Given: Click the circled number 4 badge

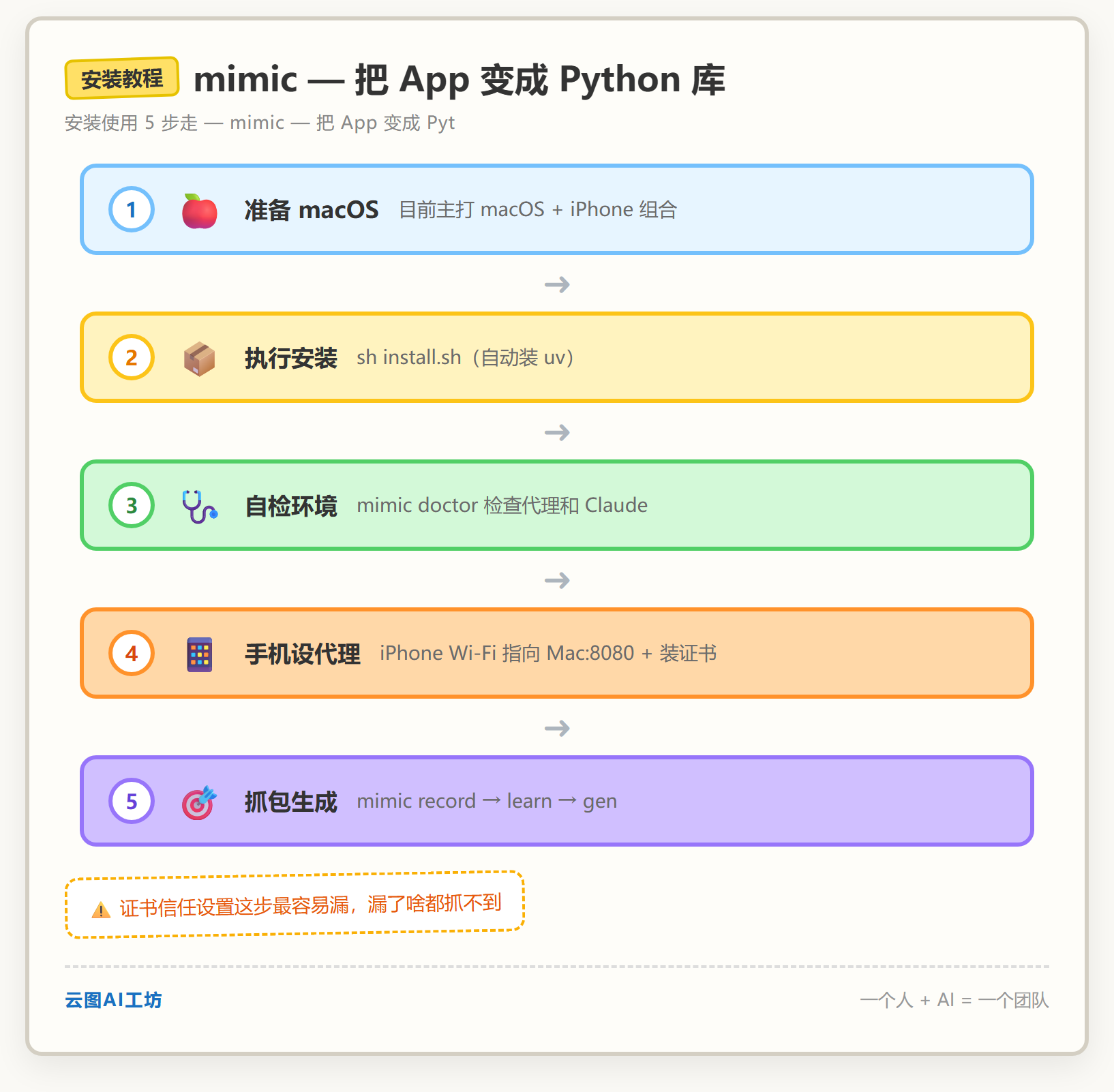Looking at the screenshot, I should pos(132,653).
